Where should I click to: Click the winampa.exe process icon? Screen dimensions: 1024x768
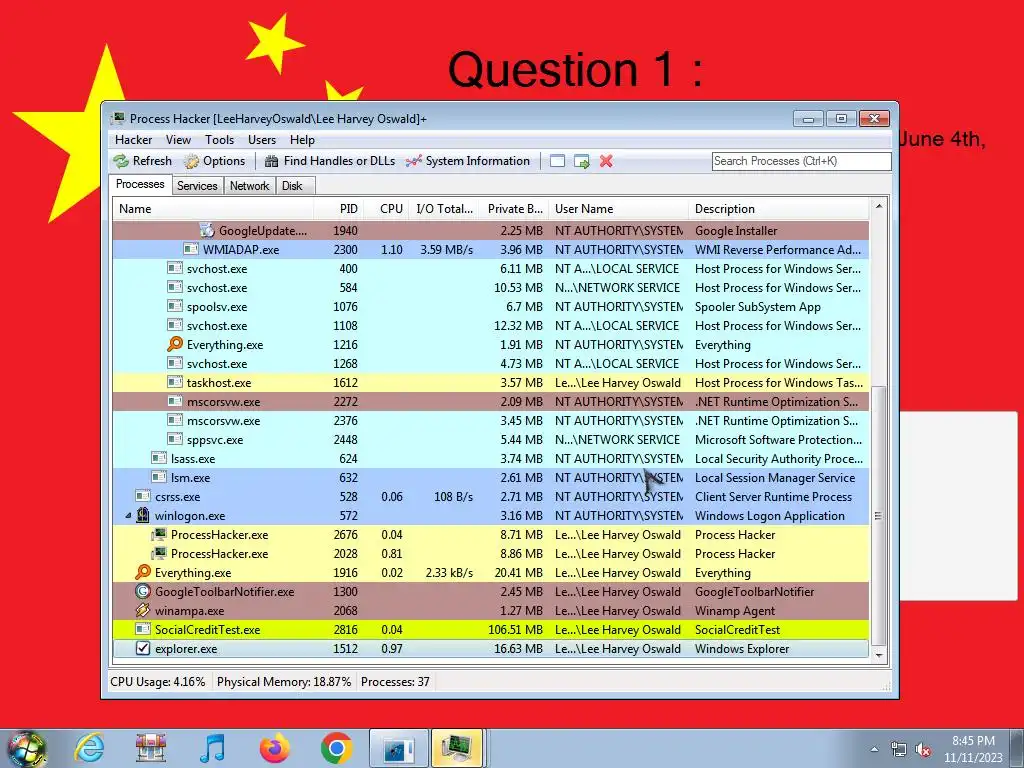point(143,610)
